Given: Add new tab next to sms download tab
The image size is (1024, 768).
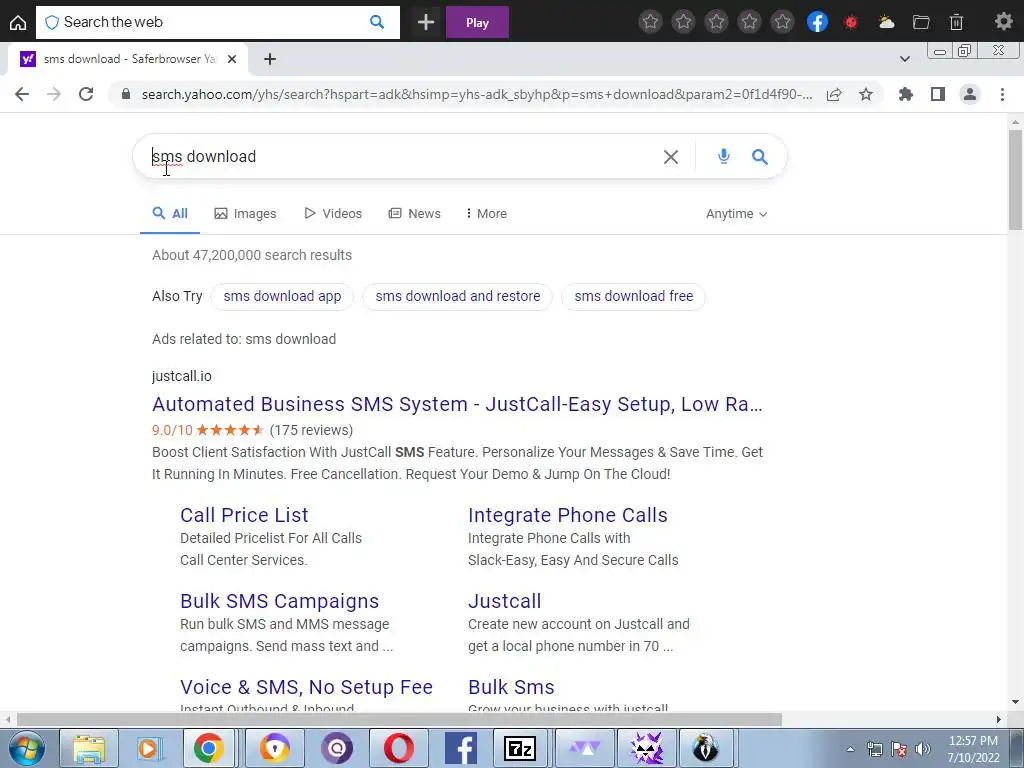Looking at the screenshot, I should click(270, 59).
